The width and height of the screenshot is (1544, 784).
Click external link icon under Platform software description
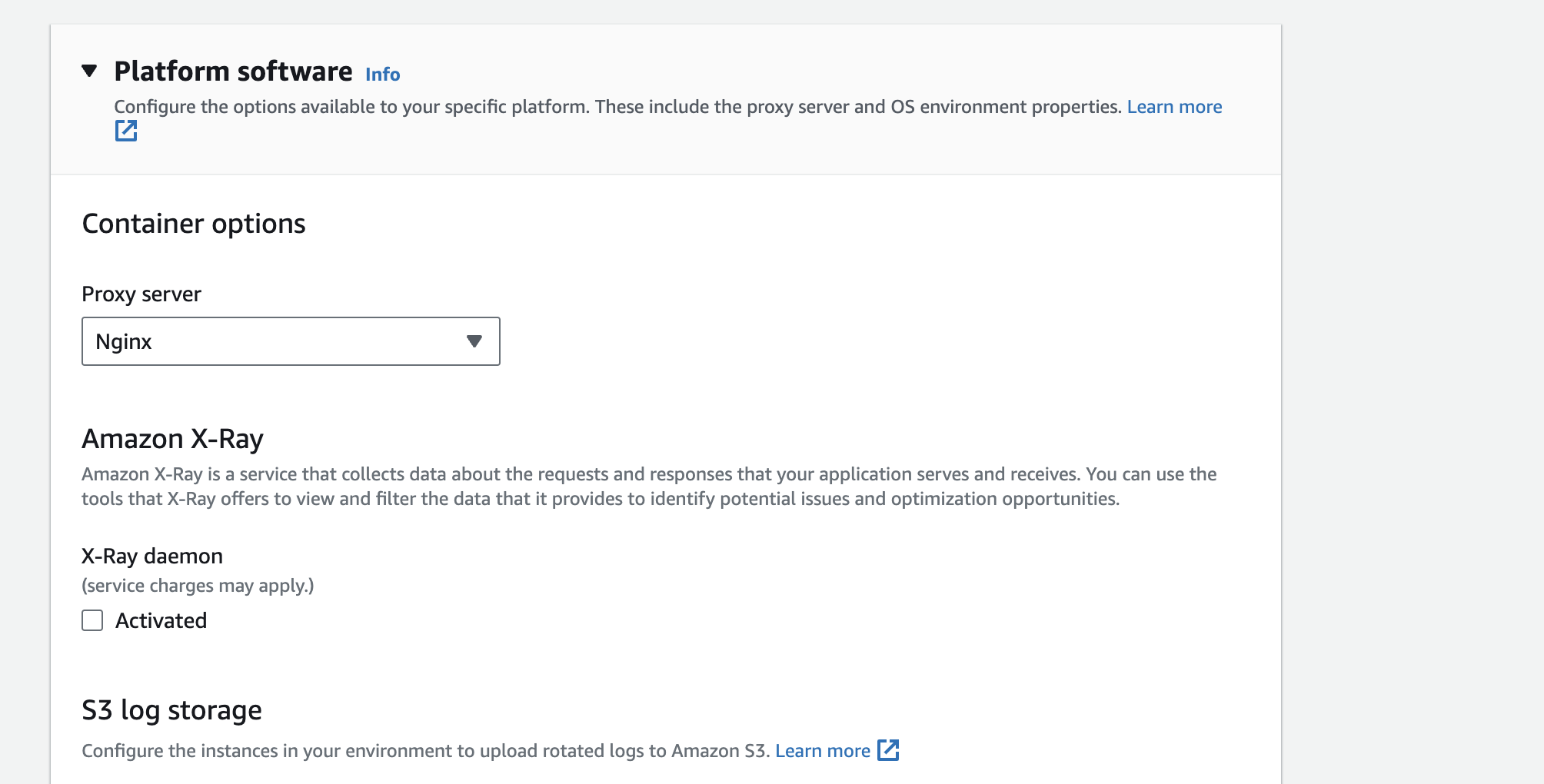click(x=126, y=131)
